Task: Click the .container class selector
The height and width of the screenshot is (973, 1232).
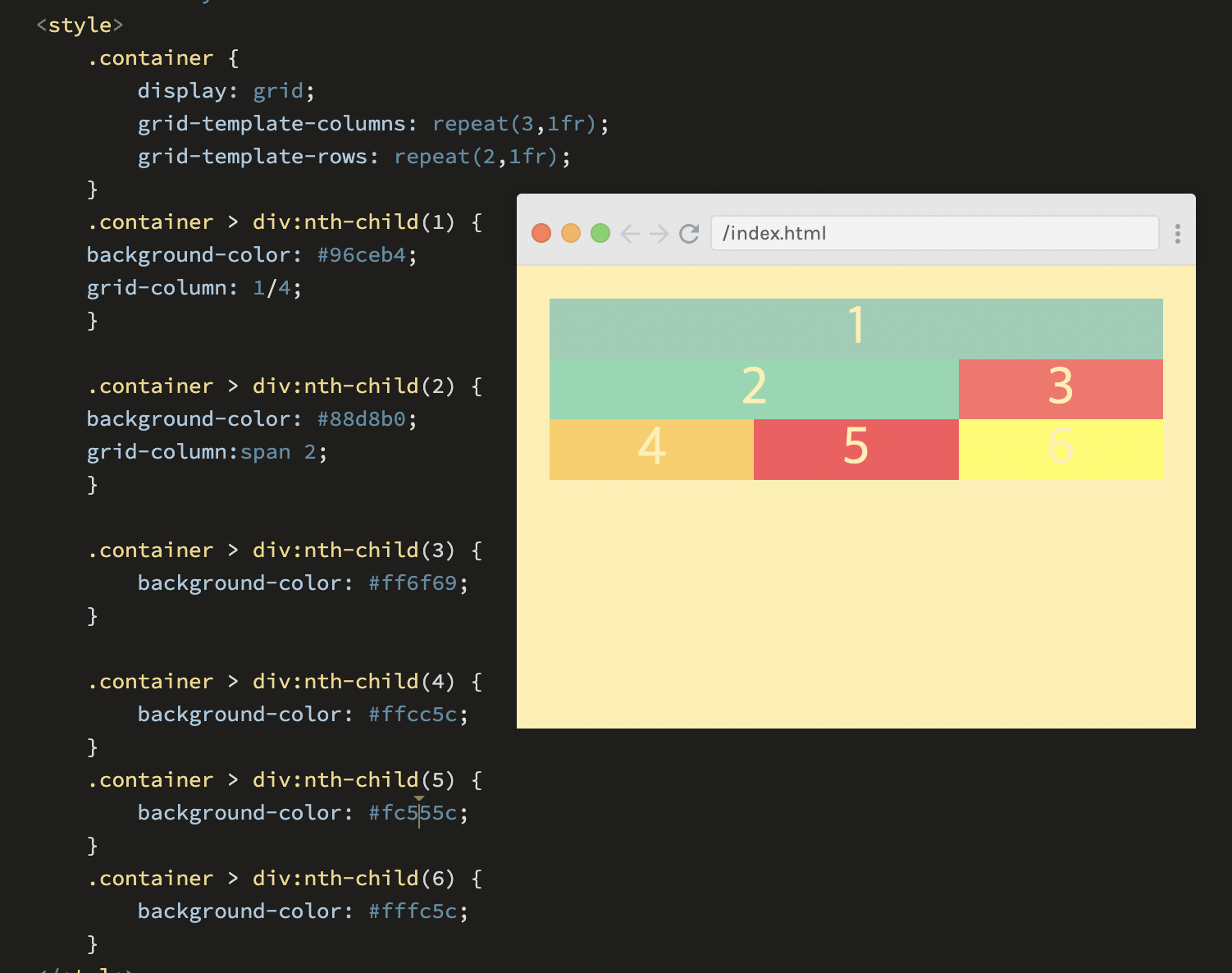Action: [x=150, y=57]
